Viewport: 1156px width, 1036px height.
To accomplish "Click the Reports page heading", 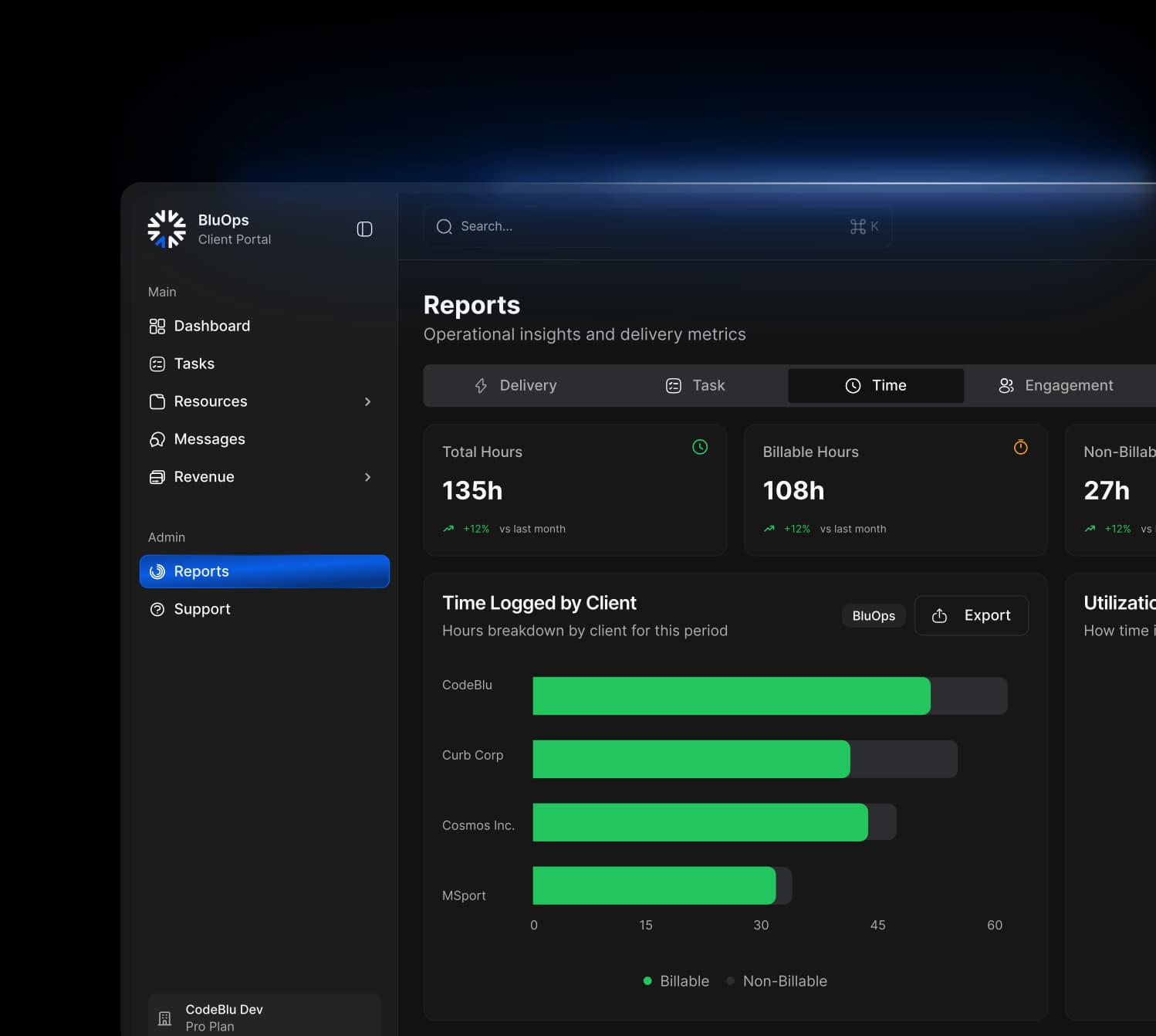I will (x=472, y=305).
